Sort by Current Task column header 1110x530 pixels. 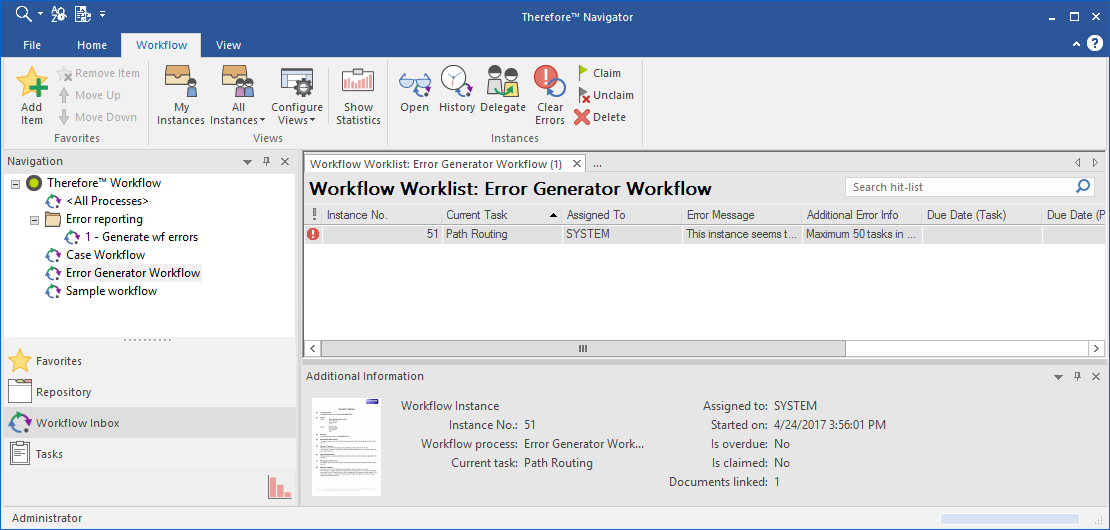(x=502, y=215)
